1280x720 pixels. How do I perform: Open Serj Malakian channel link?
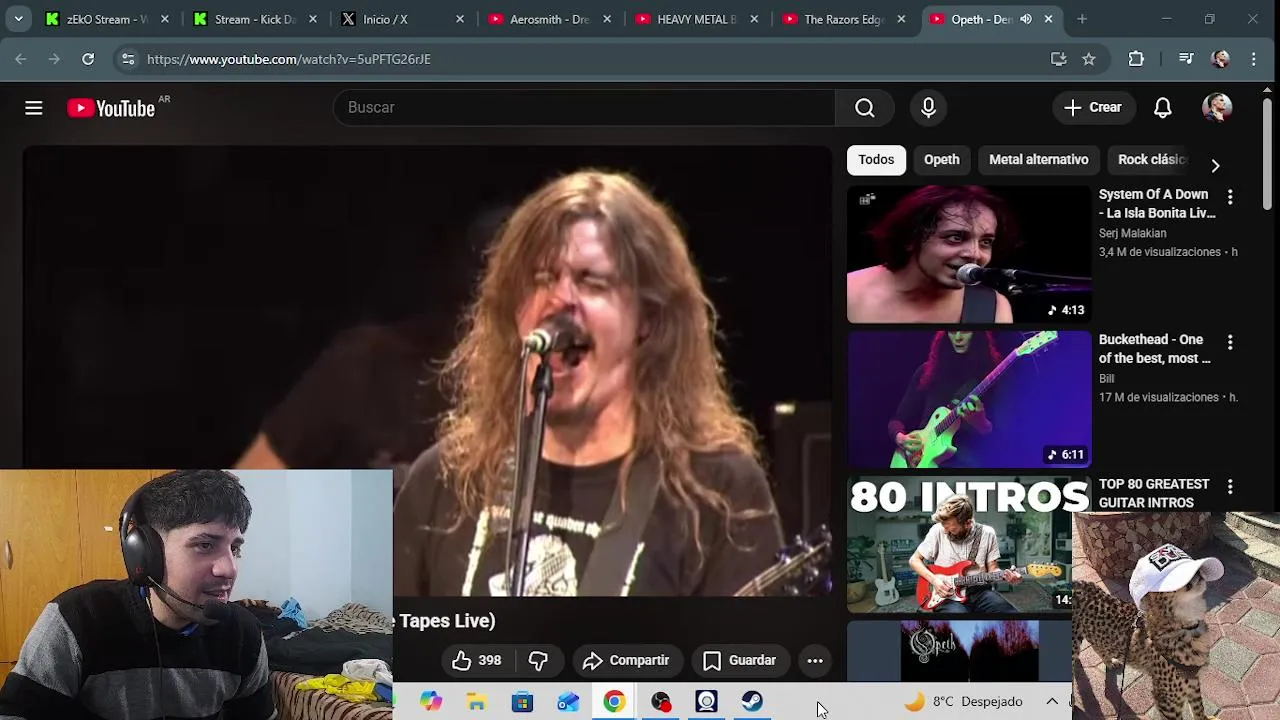click(1132, 233)
